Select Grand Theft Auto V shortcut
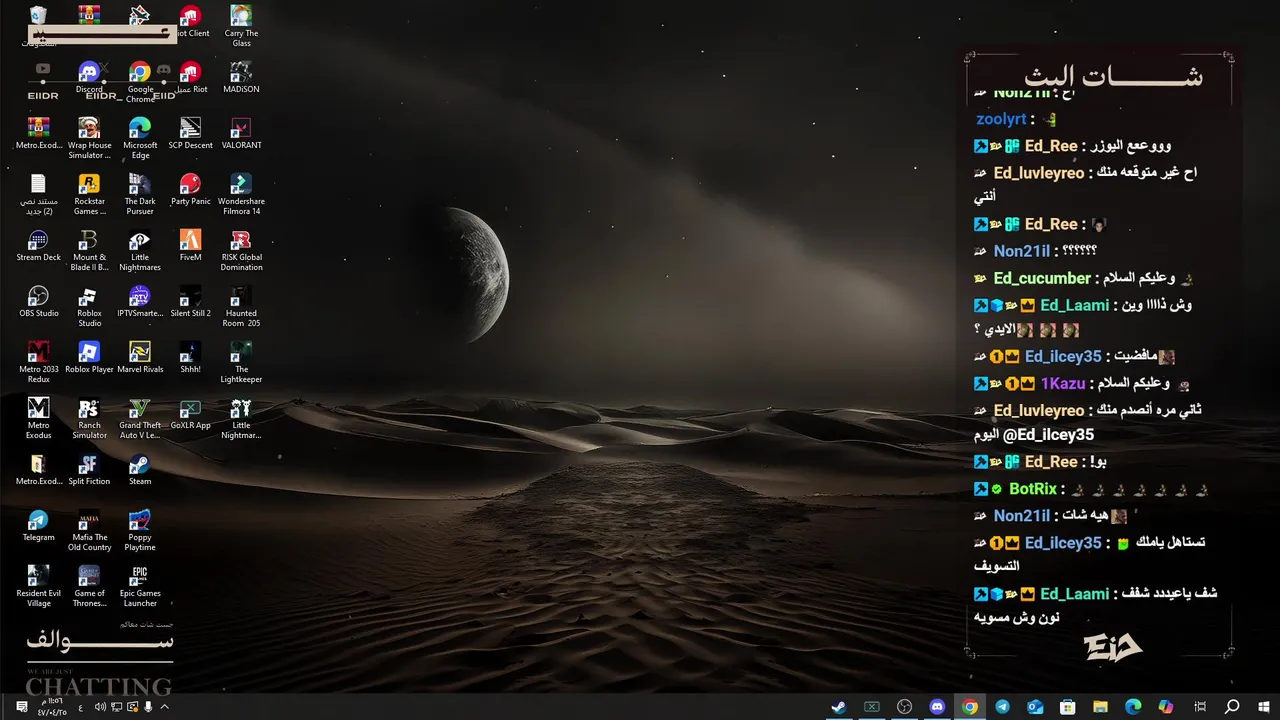 140,418
